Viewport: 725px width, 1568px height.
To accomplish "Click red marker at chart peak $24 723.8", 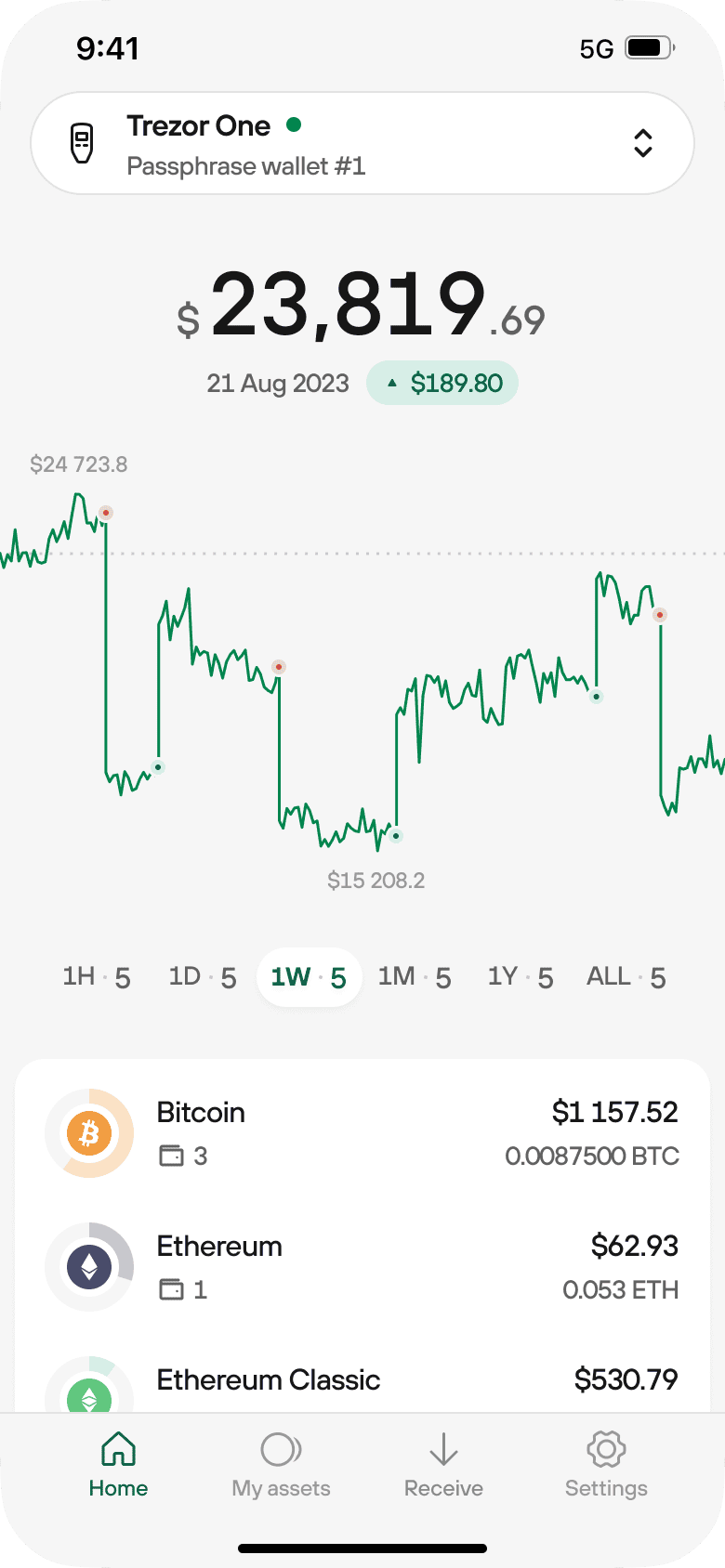I will click(106, 513).
